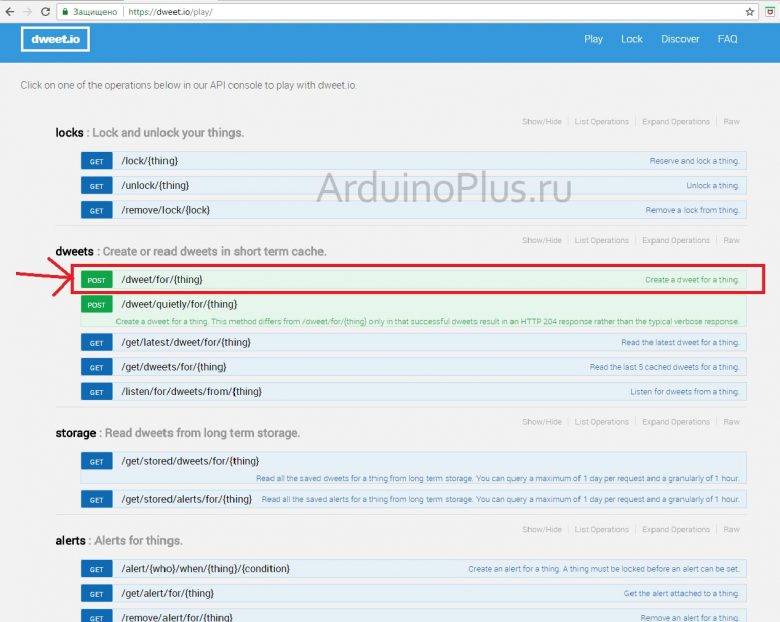Click Expand Operations for dweets section

(x=676, y=240)
